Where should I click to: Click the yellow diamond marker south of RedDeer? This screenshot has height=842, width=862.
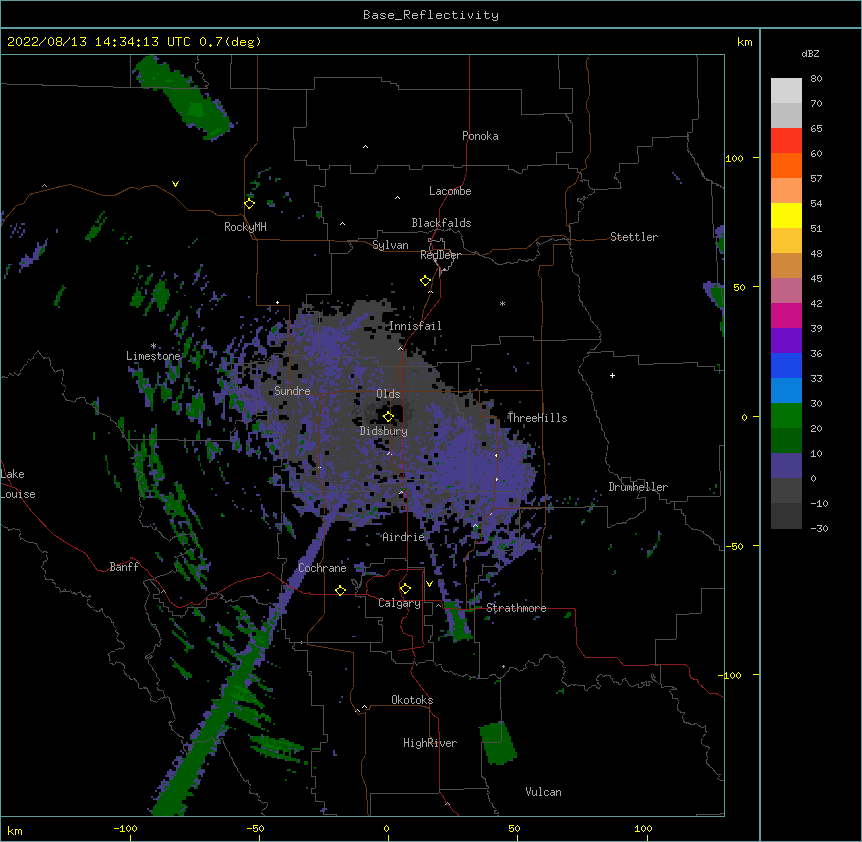coord(426,281)
